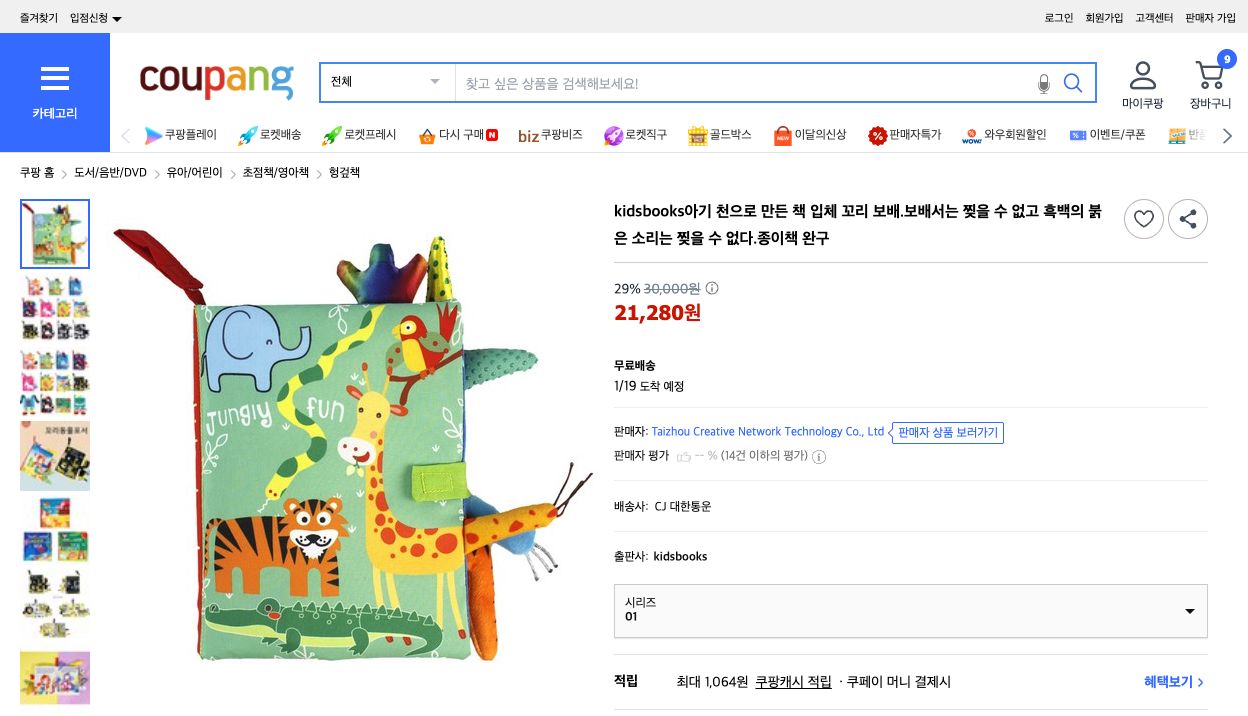Expand the 시리즈 01 series selector
1248x716 pixels.
click(x=910, y=610)
